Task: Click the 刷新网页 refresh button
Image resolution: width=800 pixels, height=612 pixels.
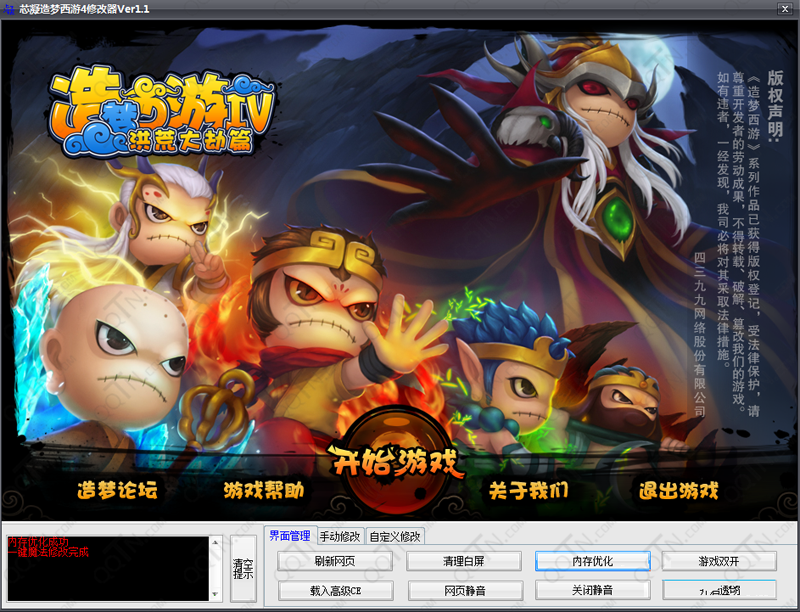Action: pyautogui.click(x=335, y=561)
